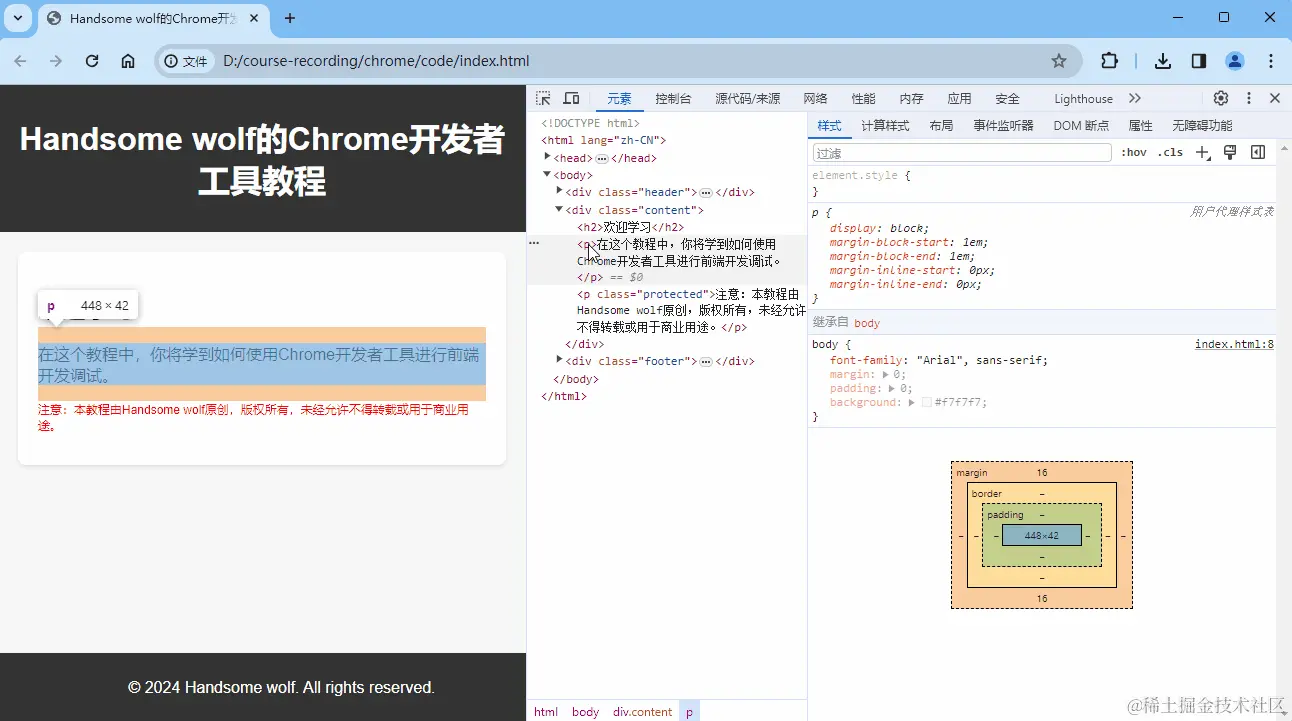Go to the home page icon
Image resolution: width=1292 pixels, height=721 pixels.
pyautogui.click(x=128, y=61)
